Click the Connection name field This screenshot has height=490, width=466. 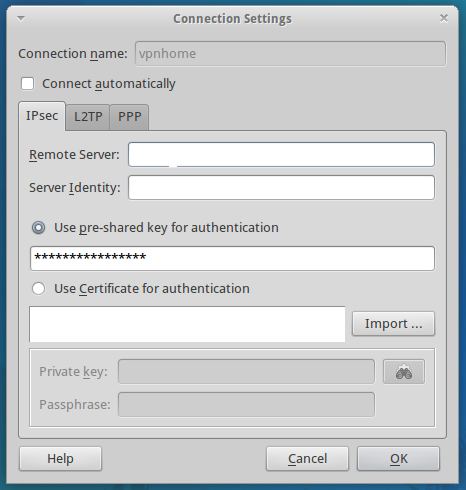pos(290,54)
